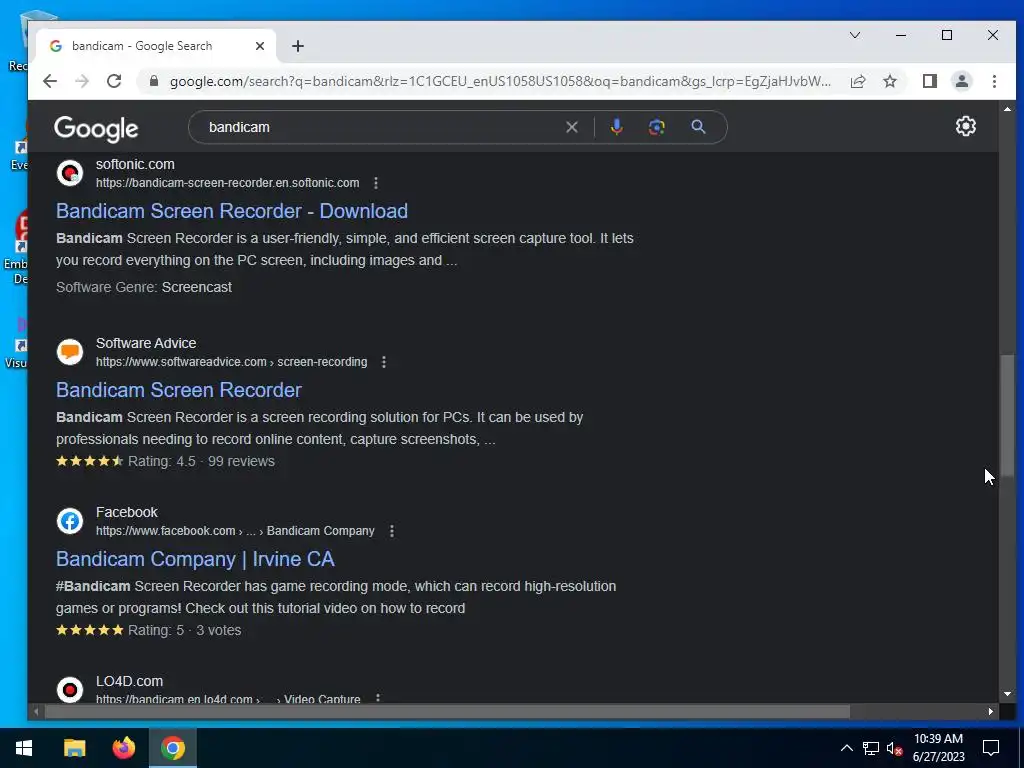Open Chrome side panel

coord(929,81)
